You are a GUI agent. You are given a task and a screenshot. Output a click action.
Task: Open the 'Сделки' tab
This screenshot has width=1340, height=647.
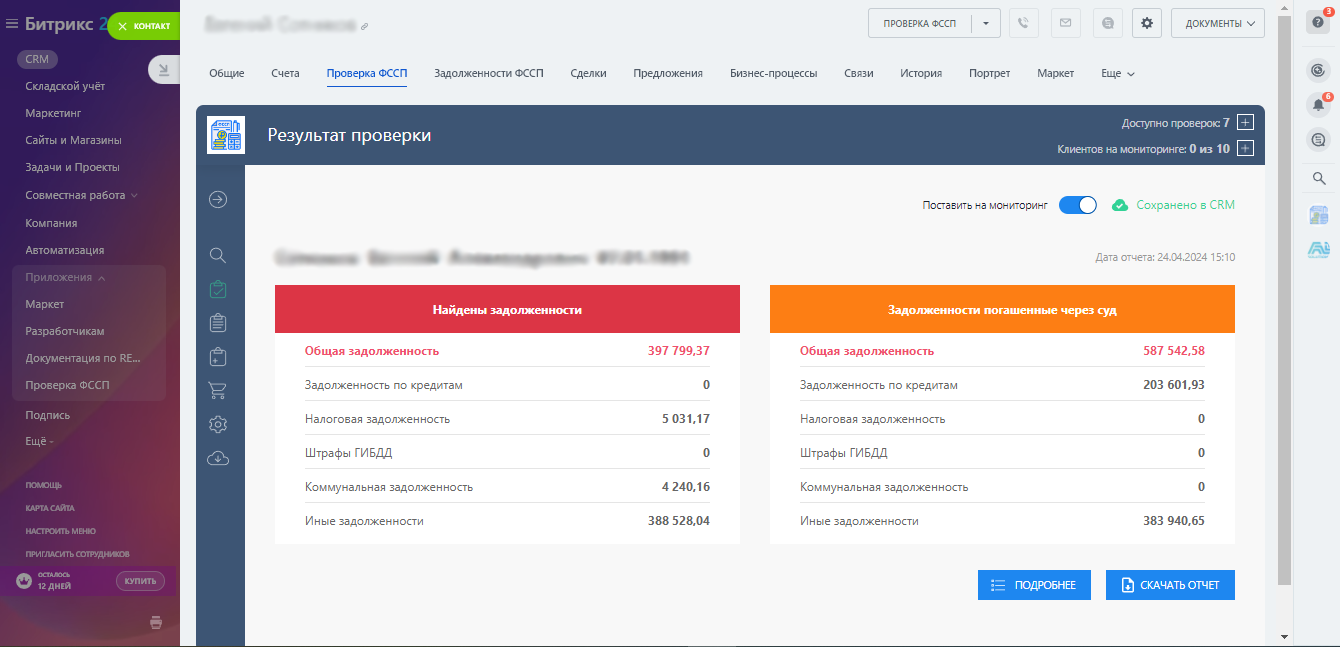click(x=588, y=73)
